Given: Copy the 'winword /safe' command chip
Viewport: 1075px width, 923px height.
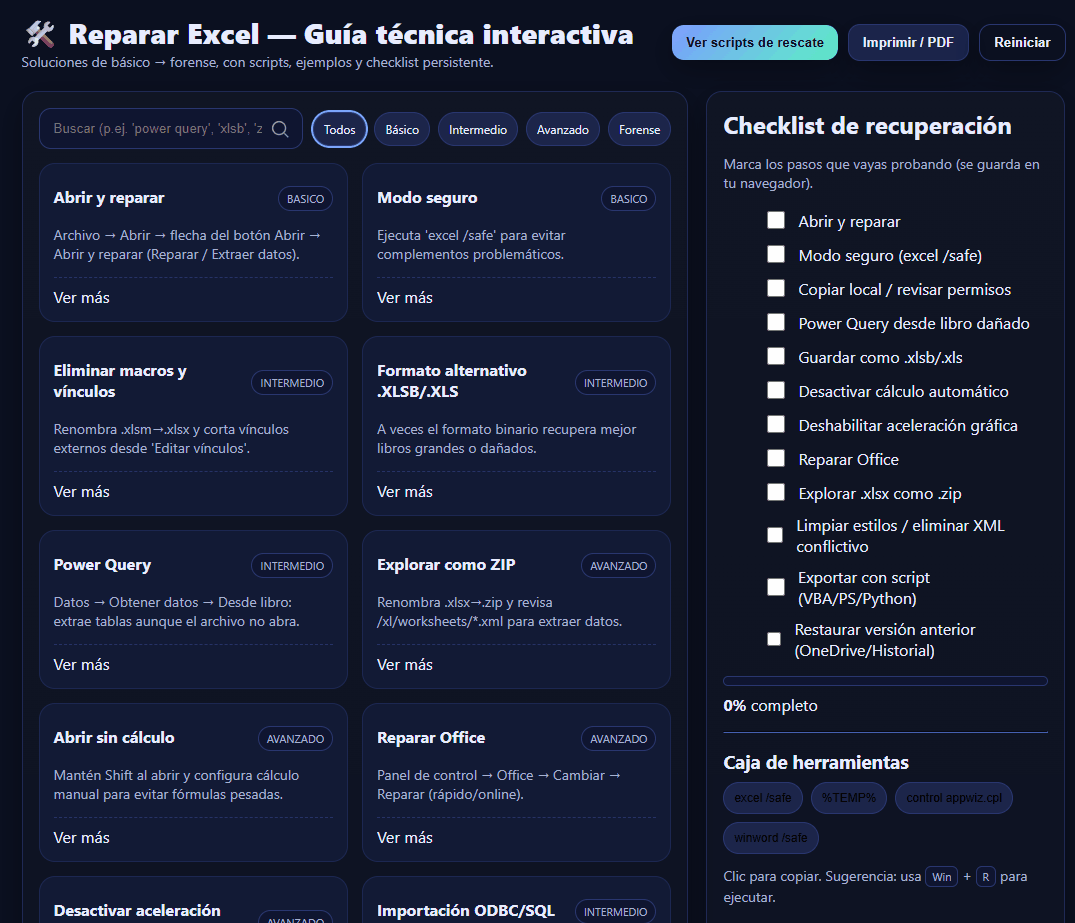Looking at the screenshot, I should tap(771, 838).
